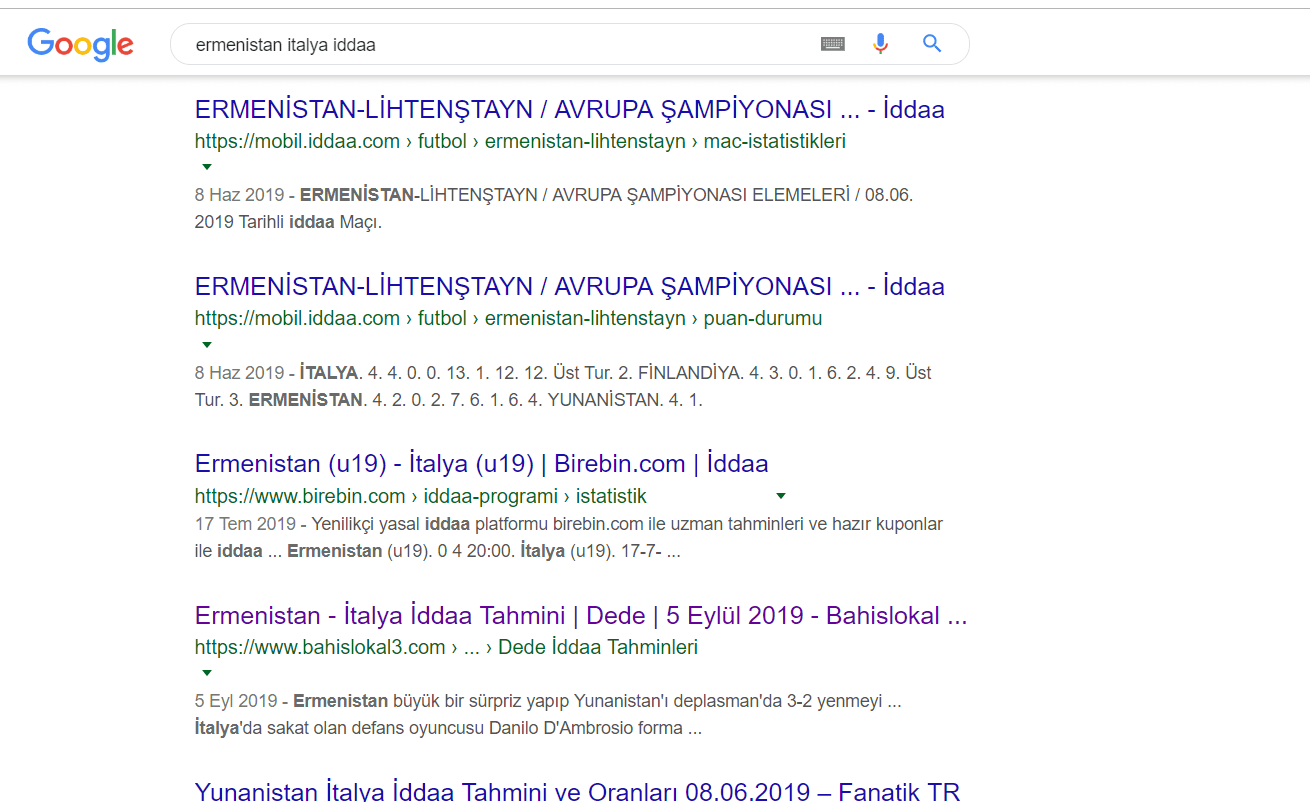This screenshot has height=802, width=1310.
Task: Open Ermenistan - İtalya İddaa Tahmini Dede result
Action: coord(581,616)
